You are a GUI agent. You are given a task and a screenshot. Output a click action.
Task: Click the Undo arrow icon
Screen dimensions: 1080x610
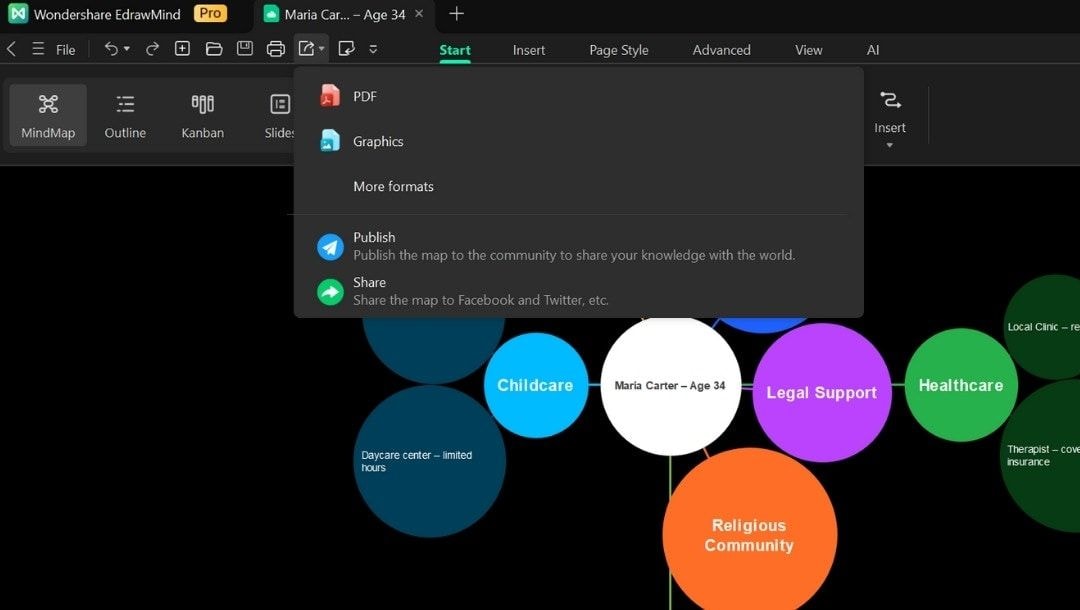pyautogui.click(x=110, y=48)
